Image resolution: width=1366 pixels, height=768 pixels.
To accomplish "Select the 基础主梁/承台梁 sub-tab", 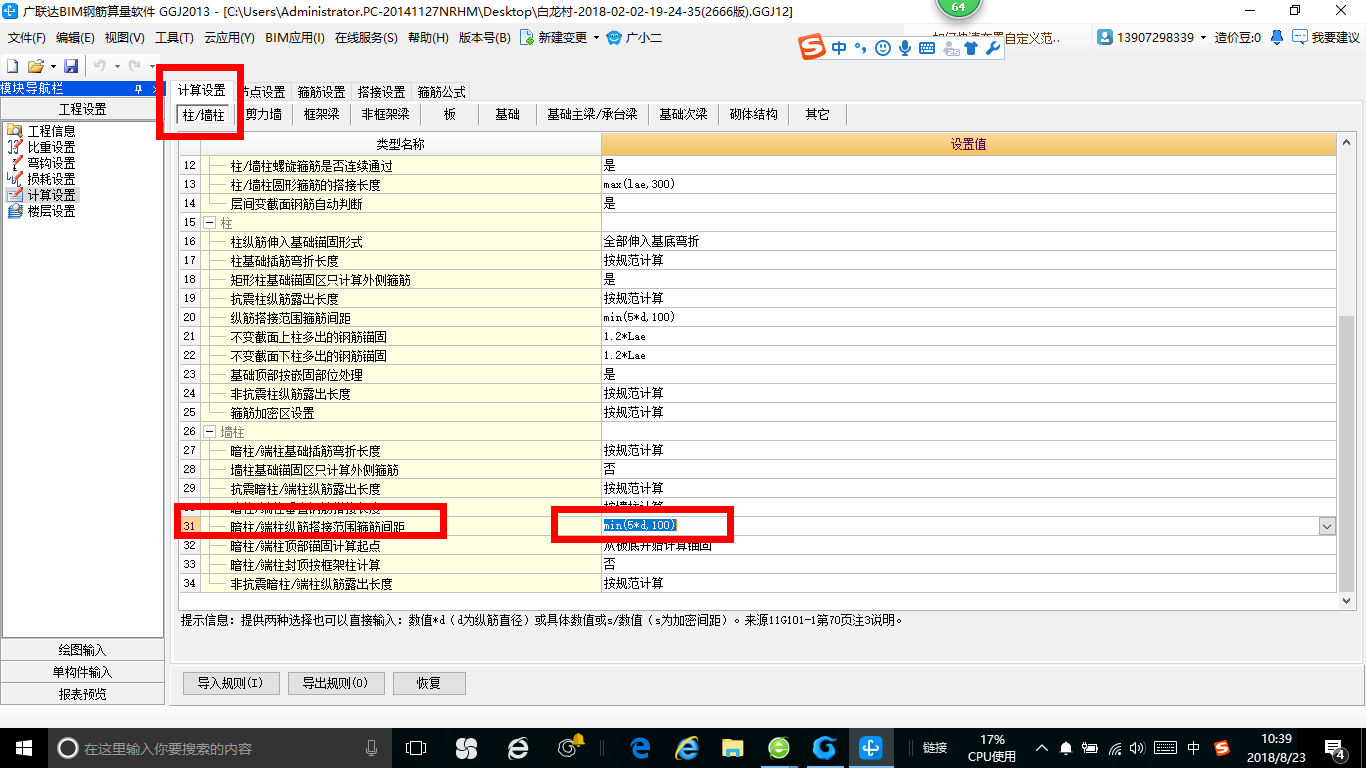I will click(592, 115).
